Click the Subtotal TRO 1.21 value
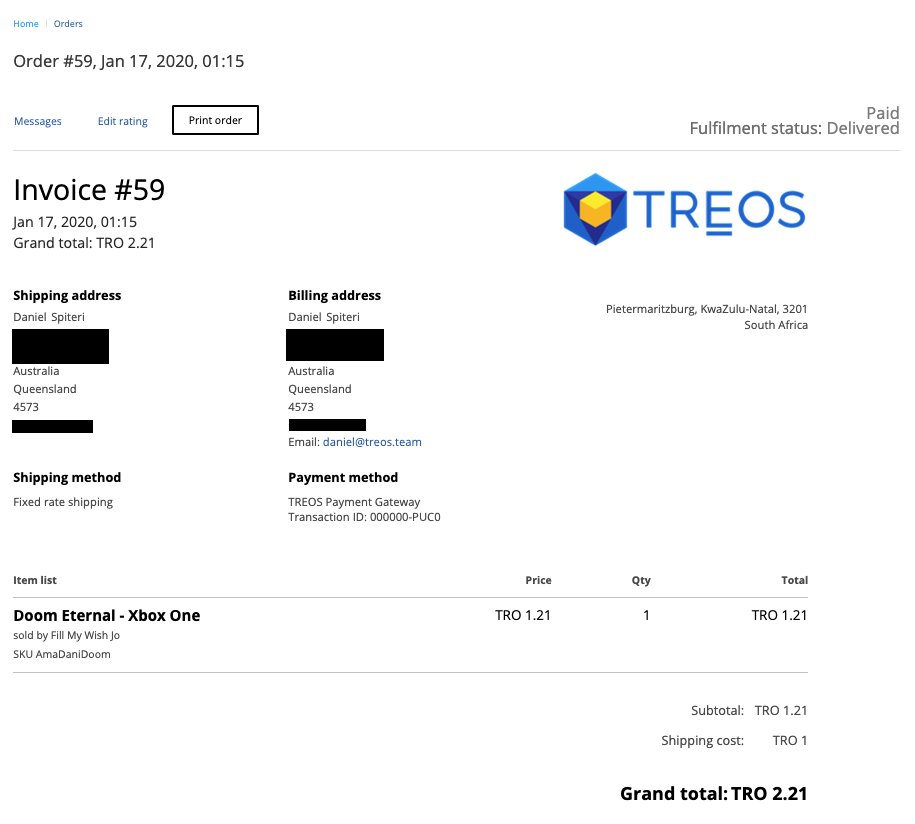This screenshot has width=915, height=824. (x=781, y=710)
